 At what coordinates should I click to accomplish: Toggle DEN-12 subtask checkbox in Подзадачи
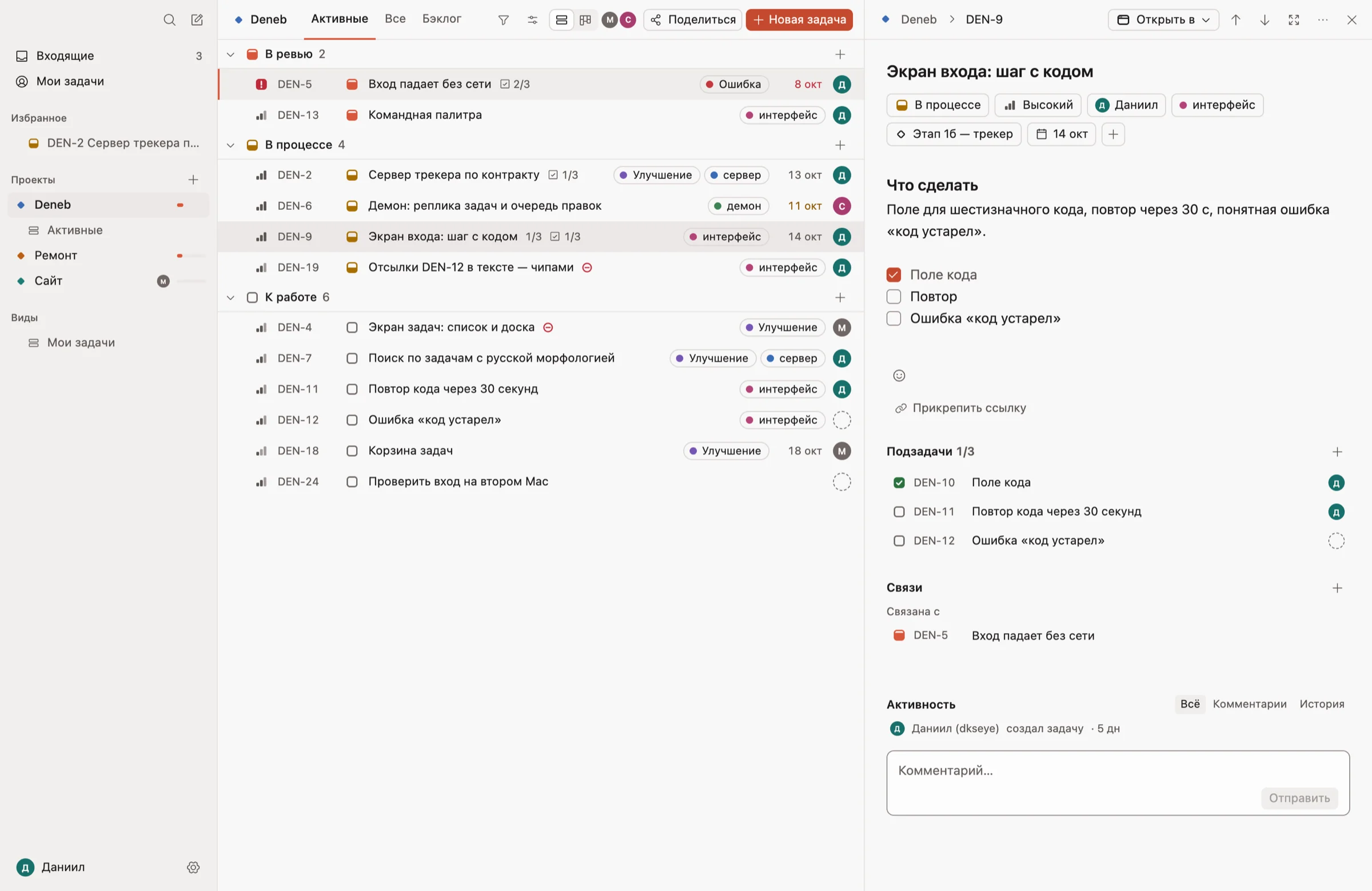(899, 541)
